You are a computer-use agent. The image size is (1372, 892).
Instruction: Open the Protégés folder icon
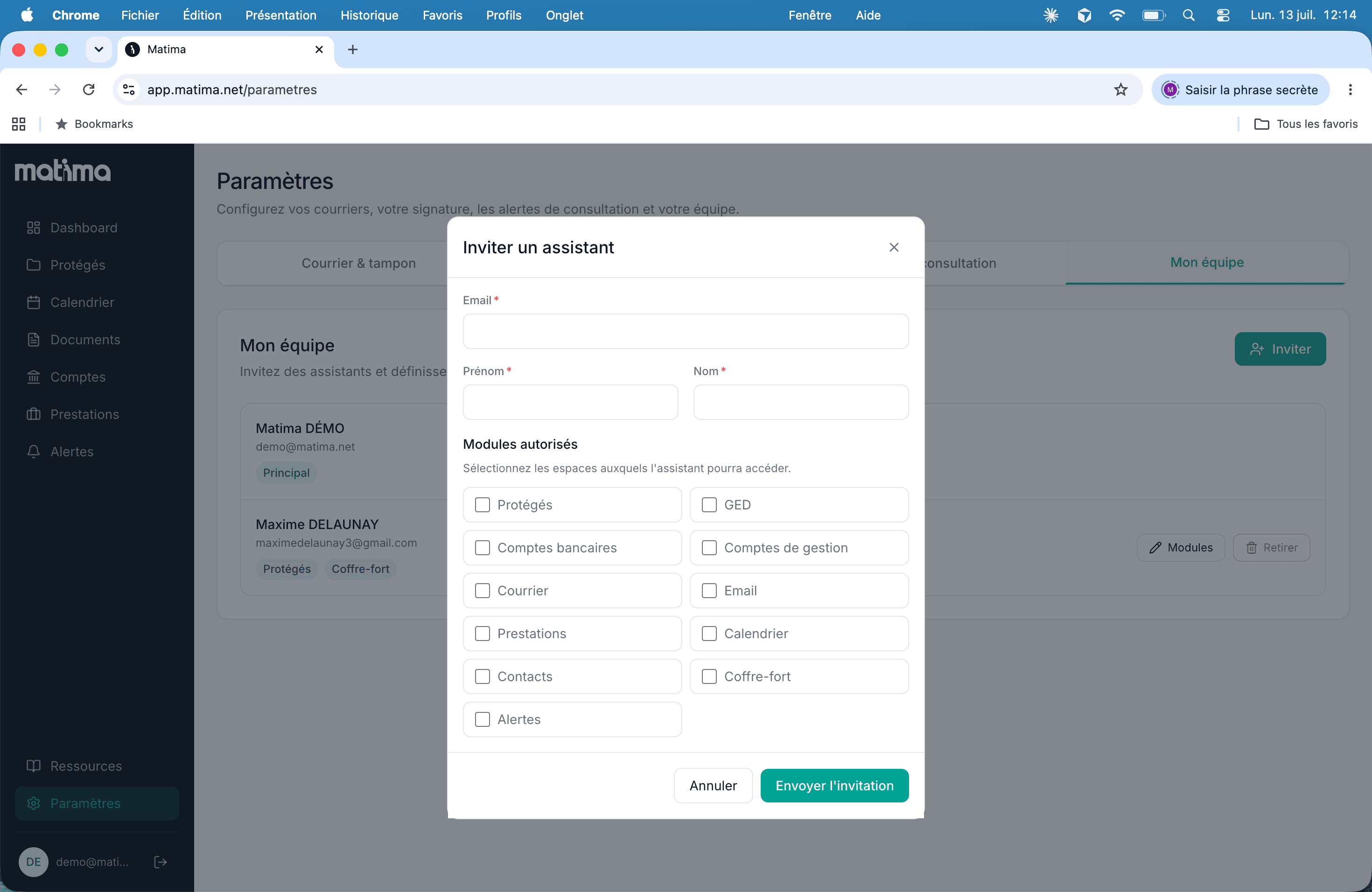click(34, 265)
